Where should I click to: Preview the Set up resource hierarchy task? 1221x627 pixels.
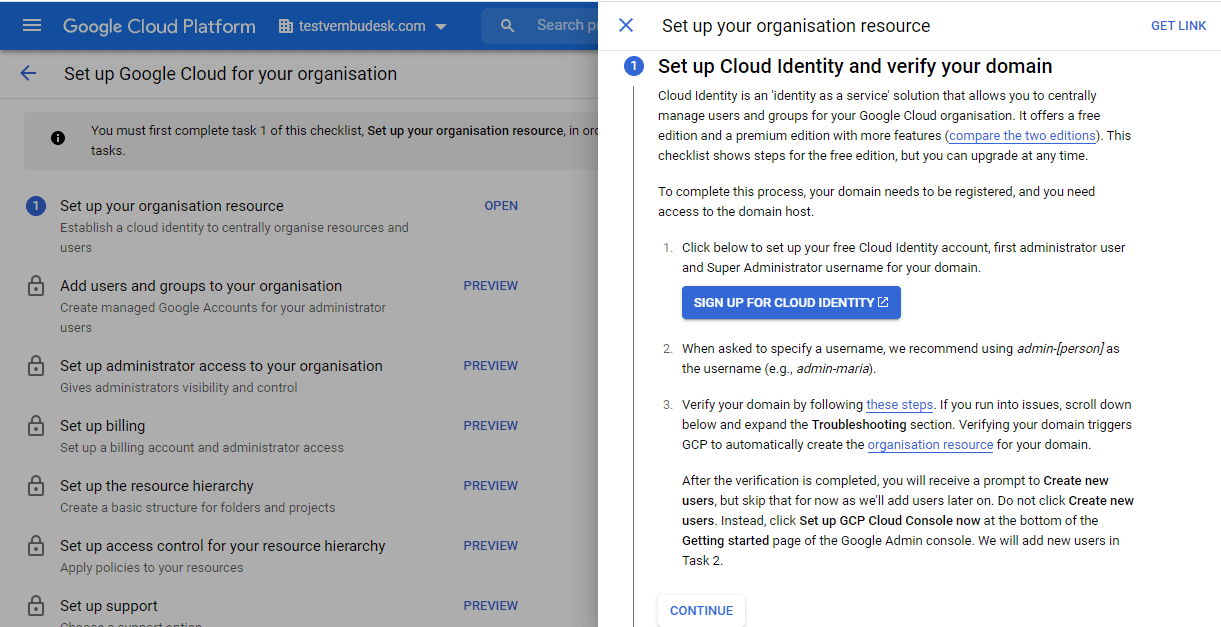point(490,486)
